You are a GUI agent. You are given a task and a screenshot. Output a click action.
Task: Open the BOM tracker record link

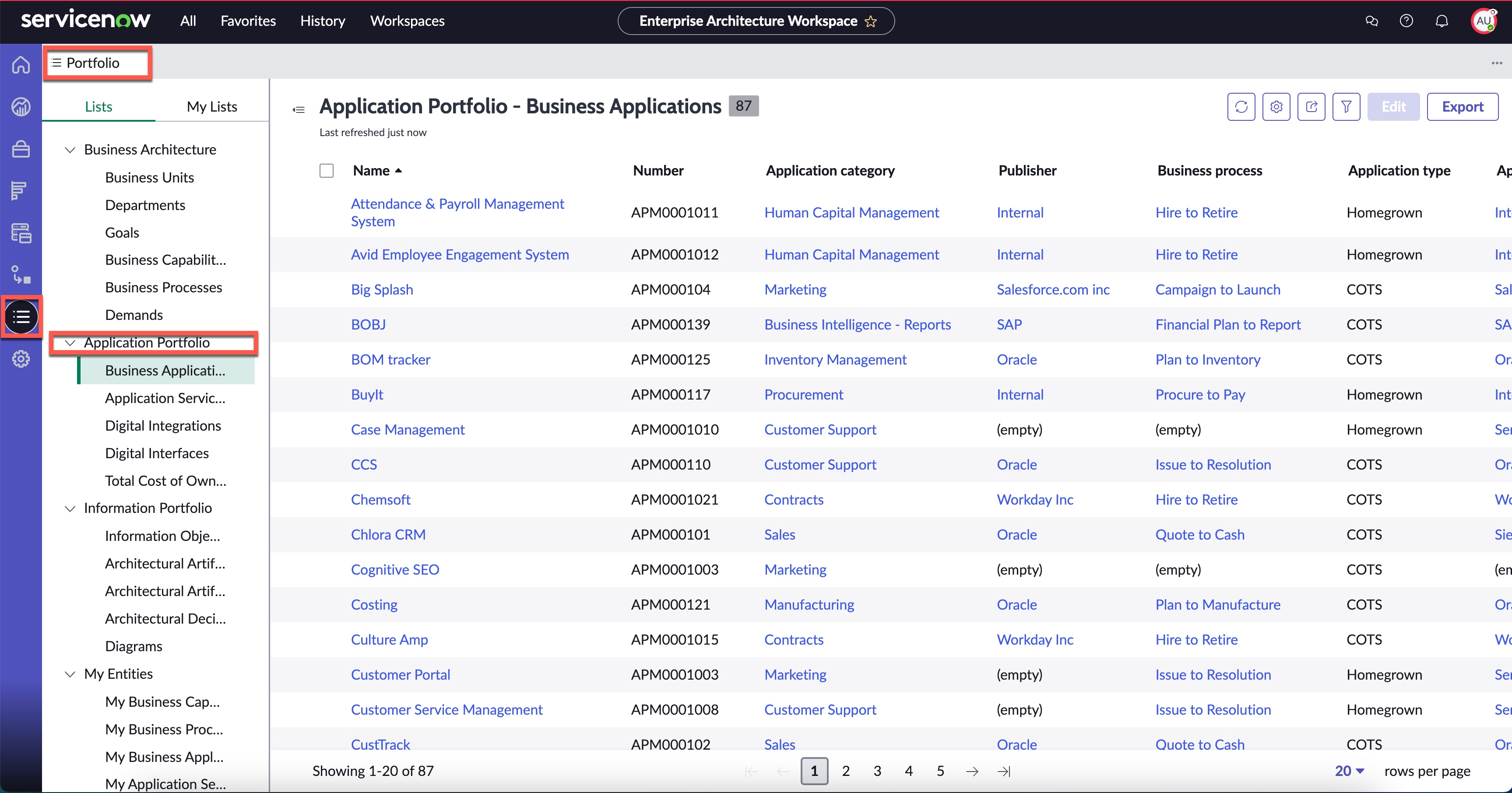point(390,360)
